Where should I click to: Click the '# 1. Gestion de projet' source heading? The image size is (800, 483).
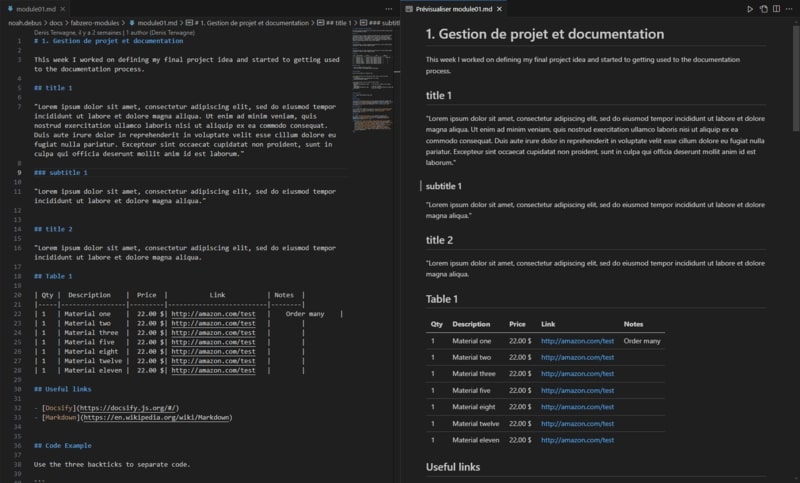click(108, 41)
